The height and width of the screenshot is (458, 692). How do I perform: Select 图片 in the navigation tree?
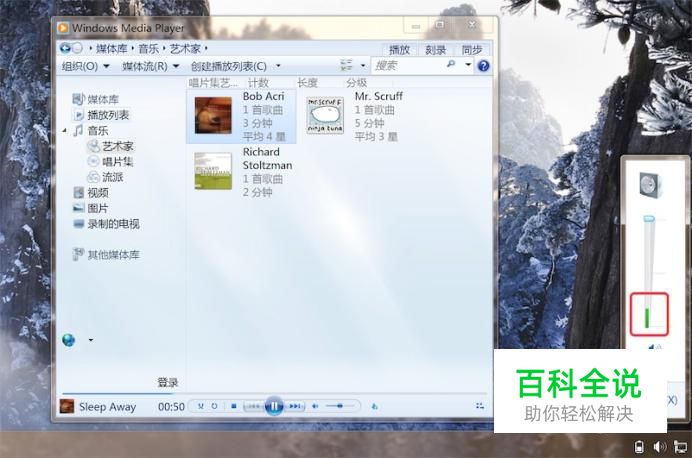click(91, 208)
